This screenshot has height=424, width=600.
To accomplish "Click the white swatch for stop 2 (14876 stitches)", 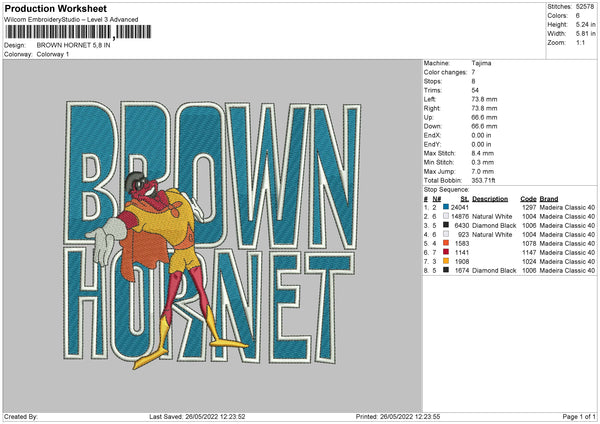I will 446,216.
